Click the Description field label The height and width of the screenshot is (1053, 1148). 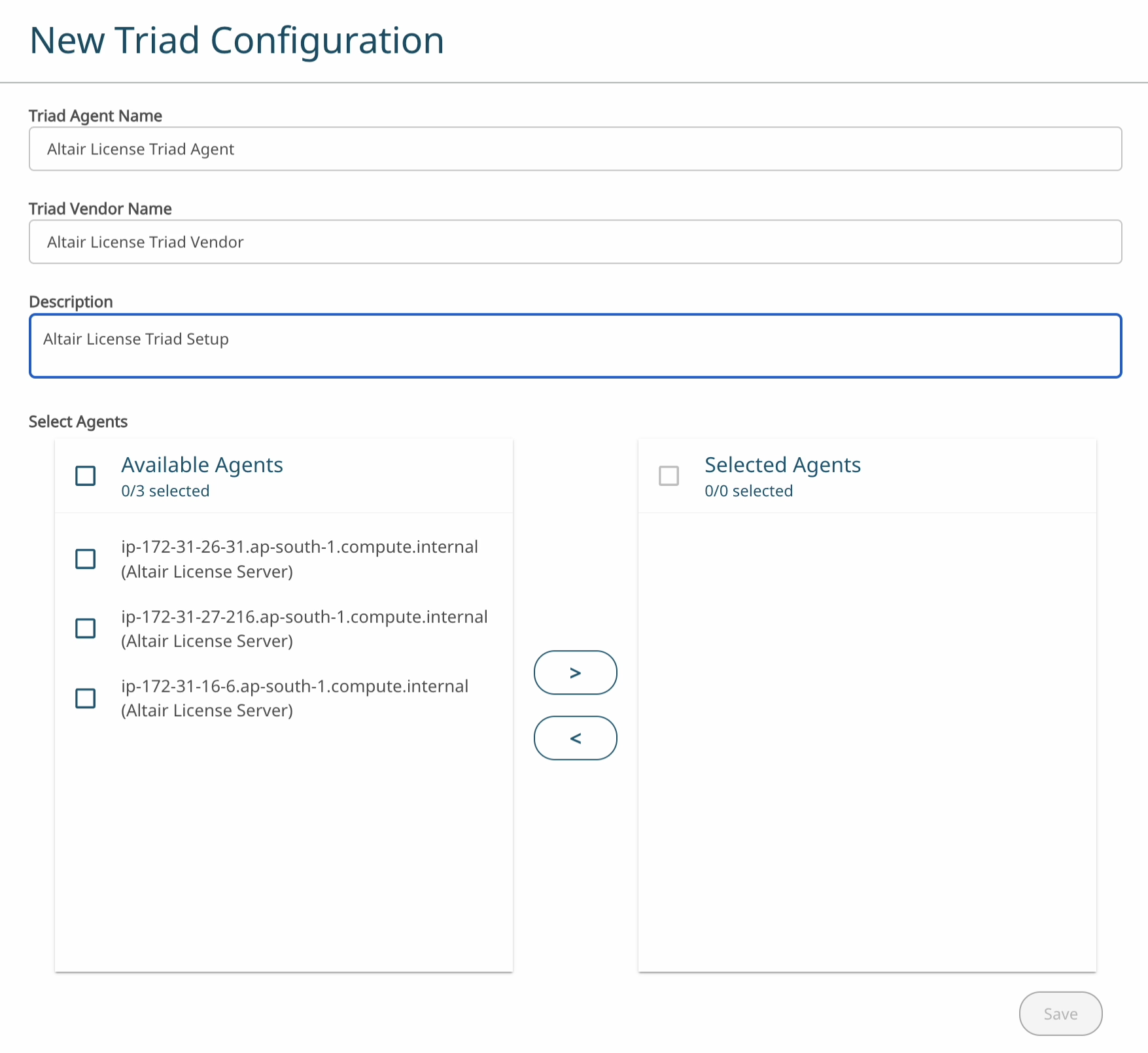point(71,302)
